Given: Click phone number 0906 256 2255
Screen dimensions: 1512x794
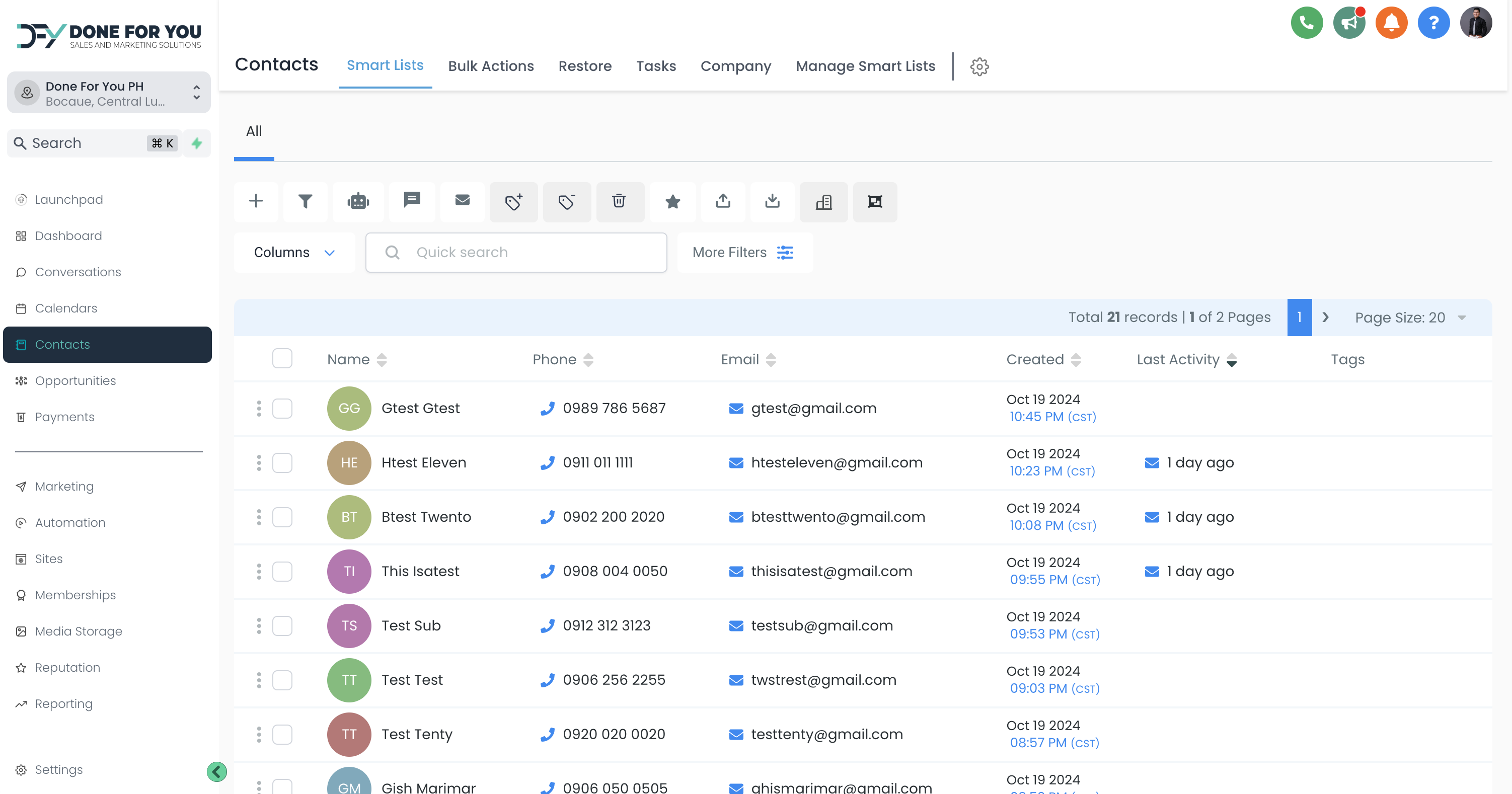Looking at the screenshot, I should 614,680.
